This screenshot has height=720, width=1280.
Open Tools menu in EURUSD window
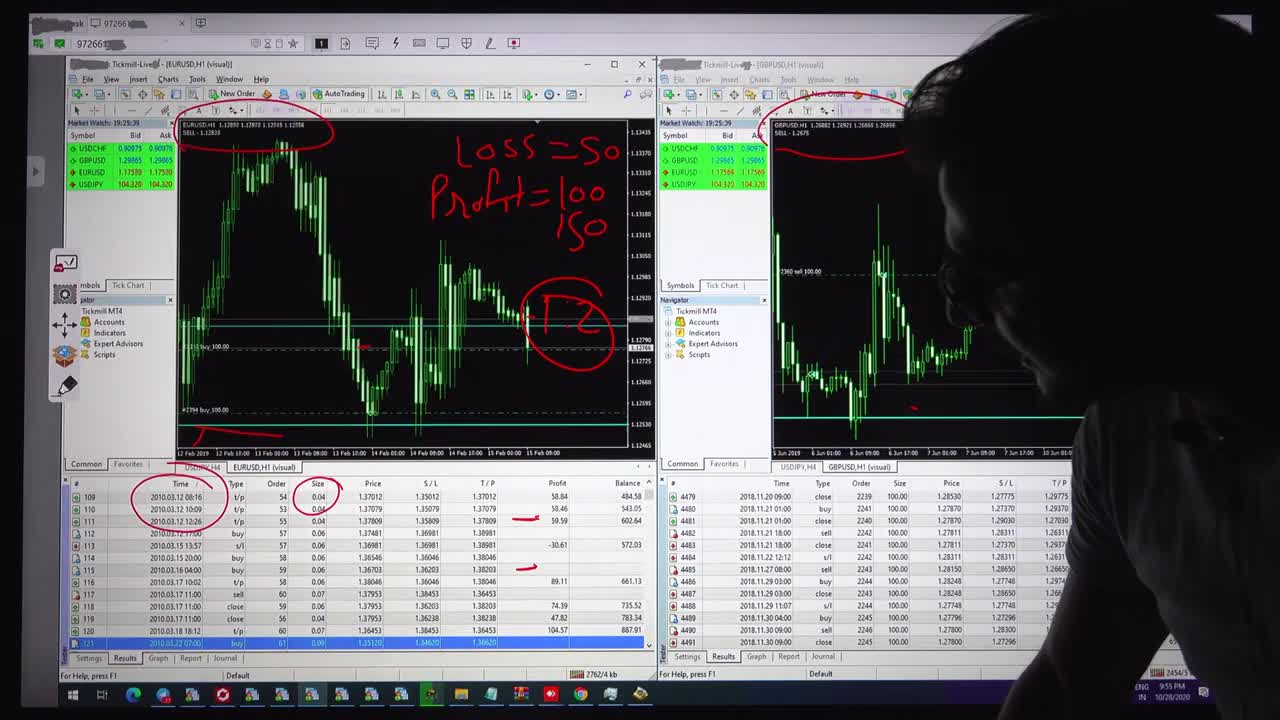(x=197, y=79)
